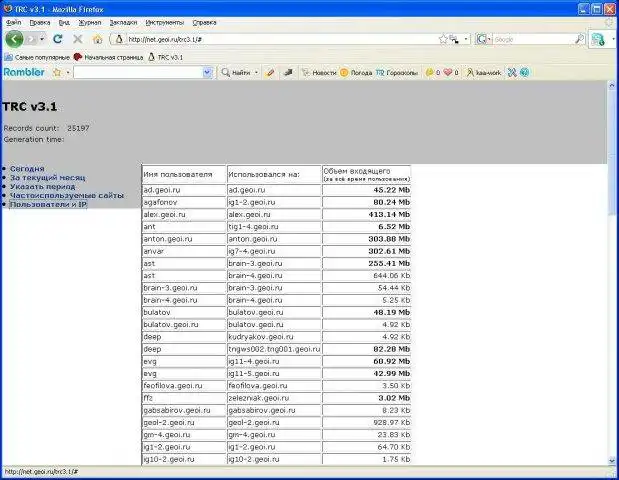
Task: Select the zelezniak.geoi.ru host cell
Action: (x=274, y=398)
